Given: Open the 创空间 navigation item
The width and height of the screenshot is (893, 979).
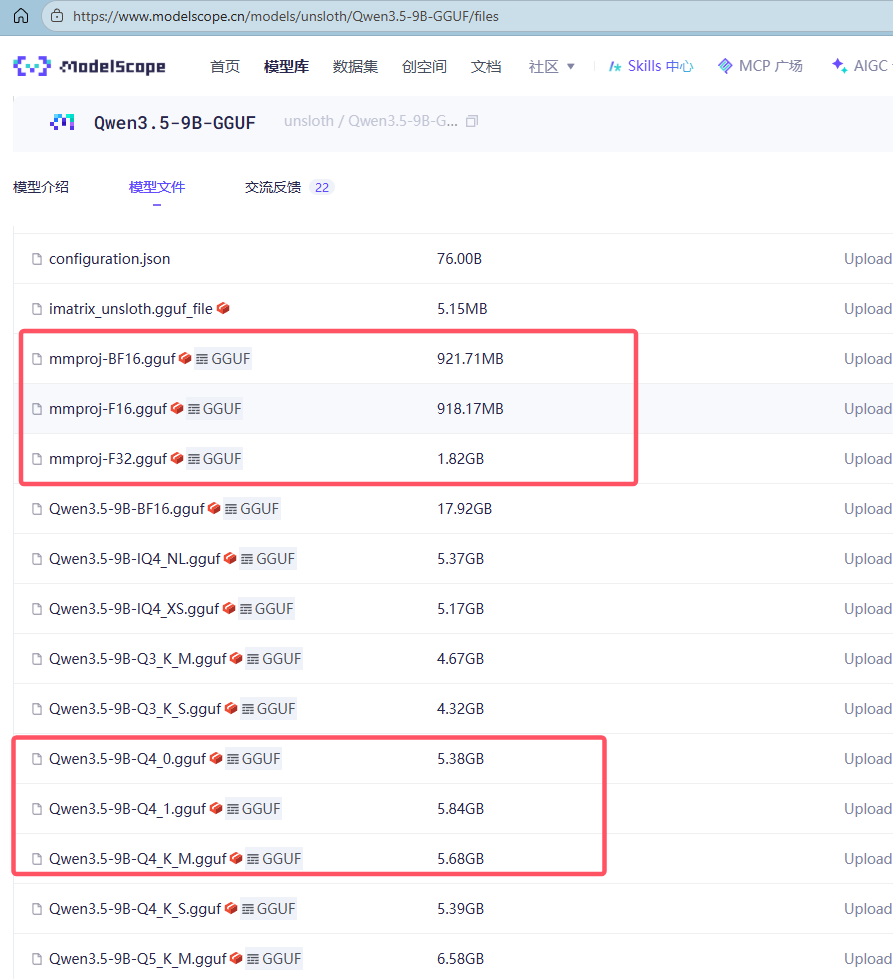Looking at the screenshot, I should pos(424,66).
